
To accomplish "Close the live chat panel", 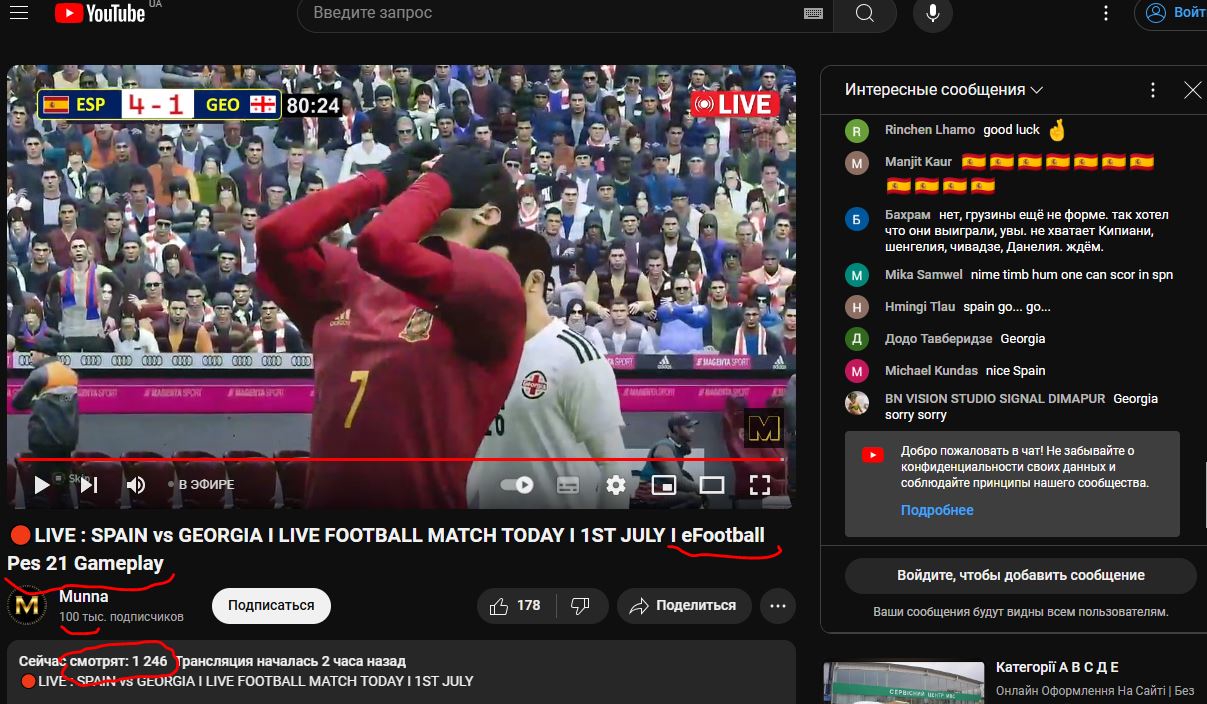I will (x=1193, y=90).
